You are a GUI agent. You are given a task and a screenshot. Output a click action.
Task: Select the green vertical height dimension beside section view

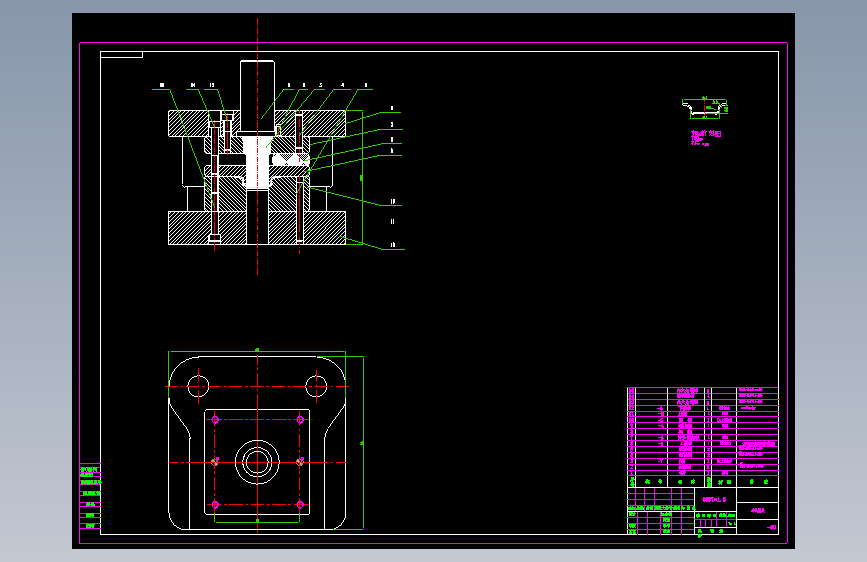tap(362, 178)
